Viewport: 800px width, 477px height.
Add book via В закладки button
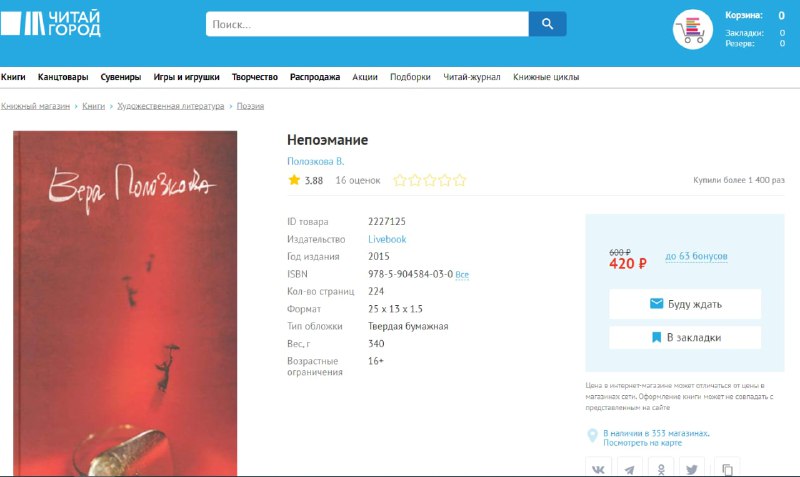pyautogui.click(x=685, y=338)
